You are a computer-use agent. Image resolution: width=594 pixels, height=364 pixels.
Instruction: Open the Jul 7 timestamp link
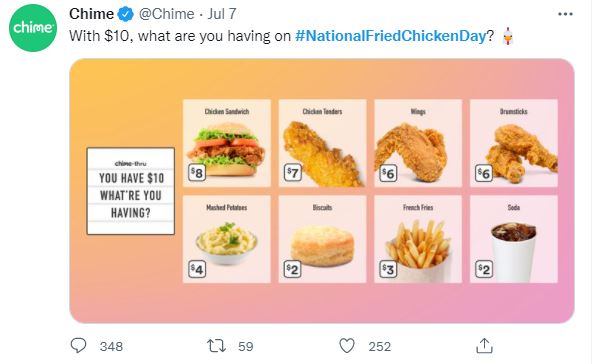(222, 14)
